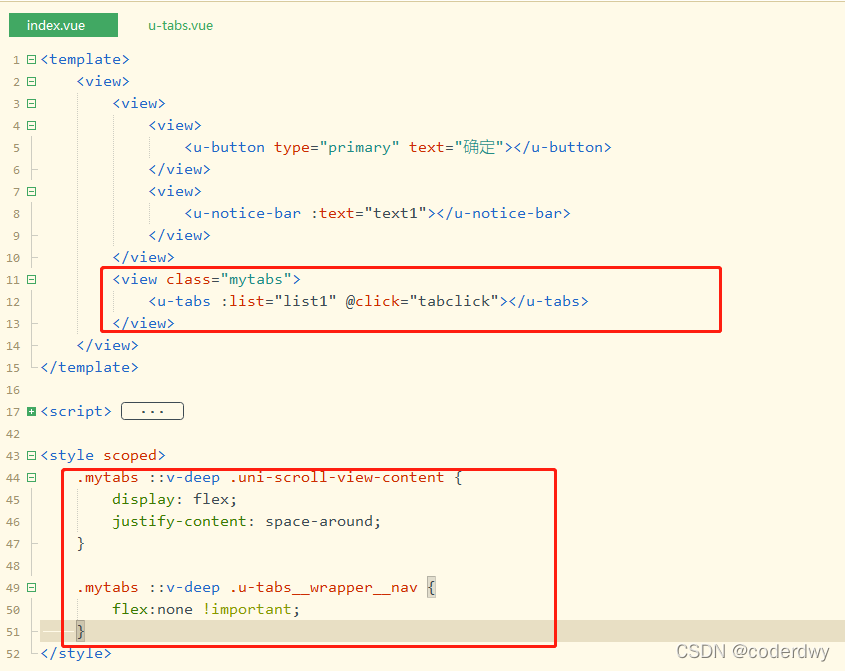This screenshot has width=845, height=671.
Task: Click the class="mytabs" attribute
Action: pos(229,279)
